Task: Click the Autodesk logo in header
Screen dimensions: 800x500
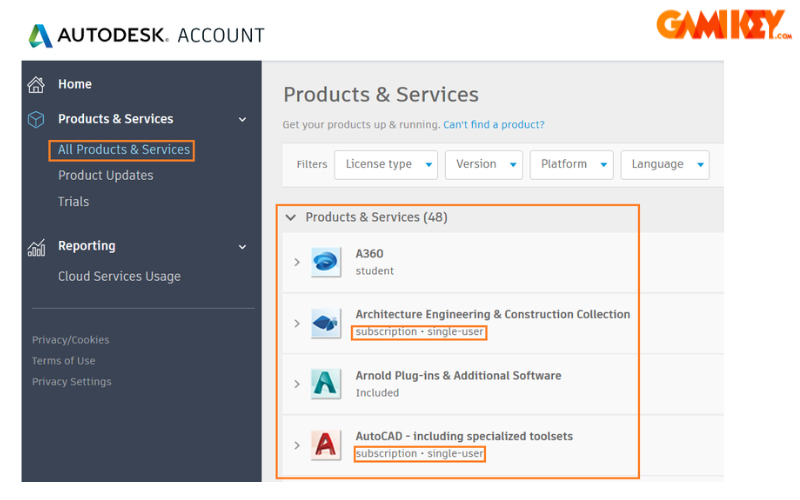Action: click(40, 36)
